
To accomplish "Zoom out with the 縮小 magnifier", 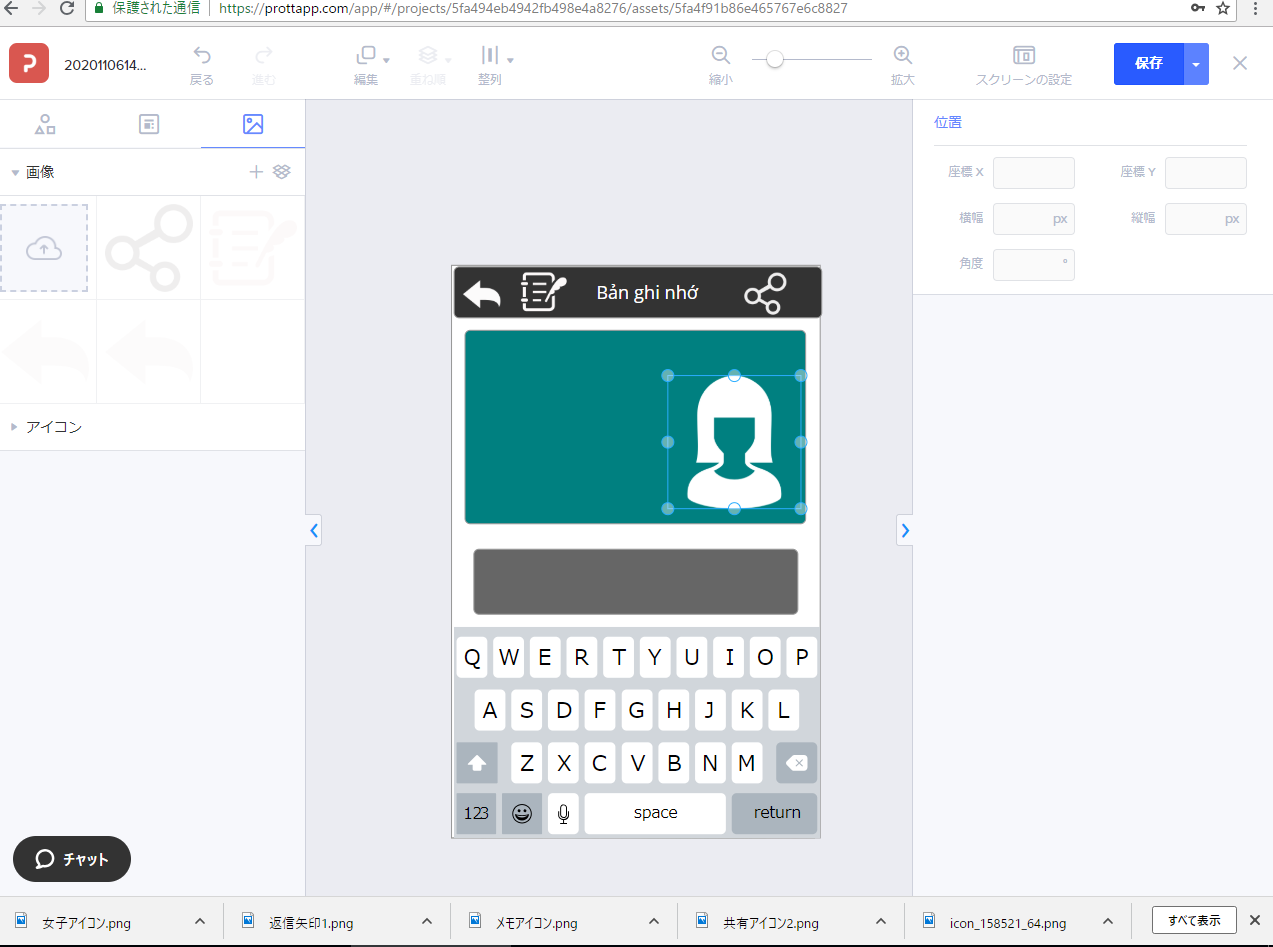I will tap(720, 55).
